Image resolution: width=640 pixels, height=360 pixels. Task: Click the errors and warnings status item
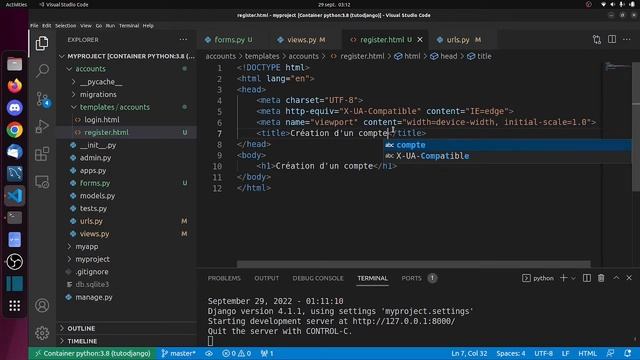point(237,353)
